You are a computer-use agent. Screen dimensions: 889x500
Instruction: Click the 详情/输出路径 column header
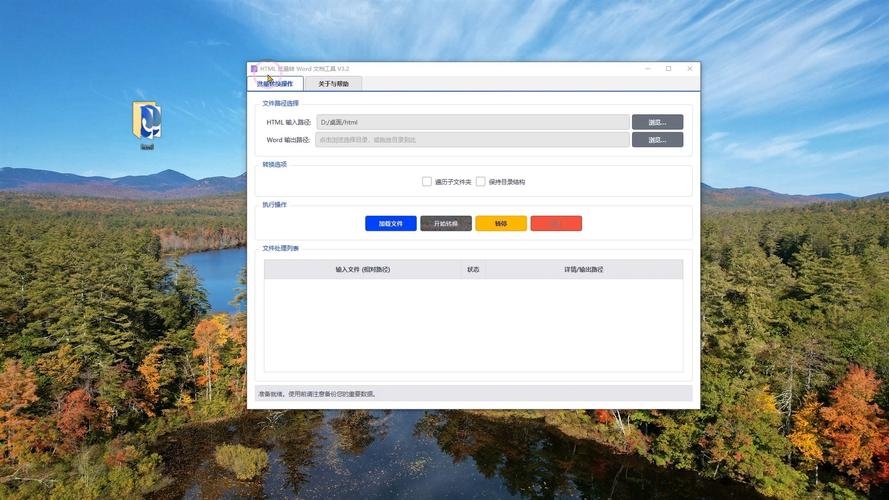583,269
